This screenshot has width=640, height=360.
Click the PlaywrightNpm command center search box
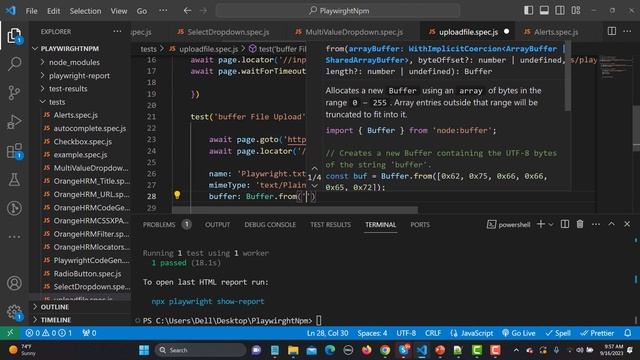338,11
